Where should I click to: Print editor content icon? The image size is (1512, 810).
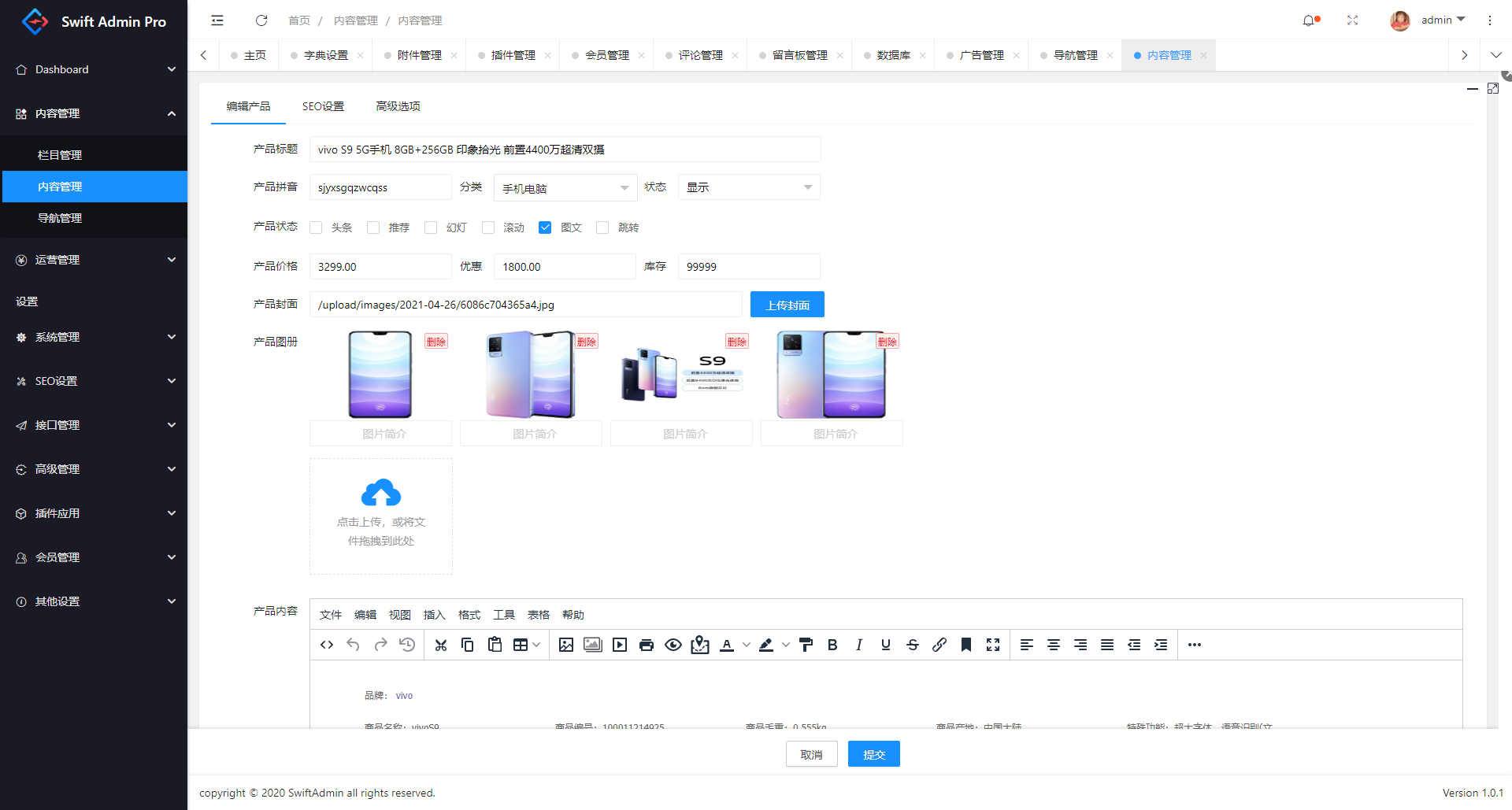(647, 645)
